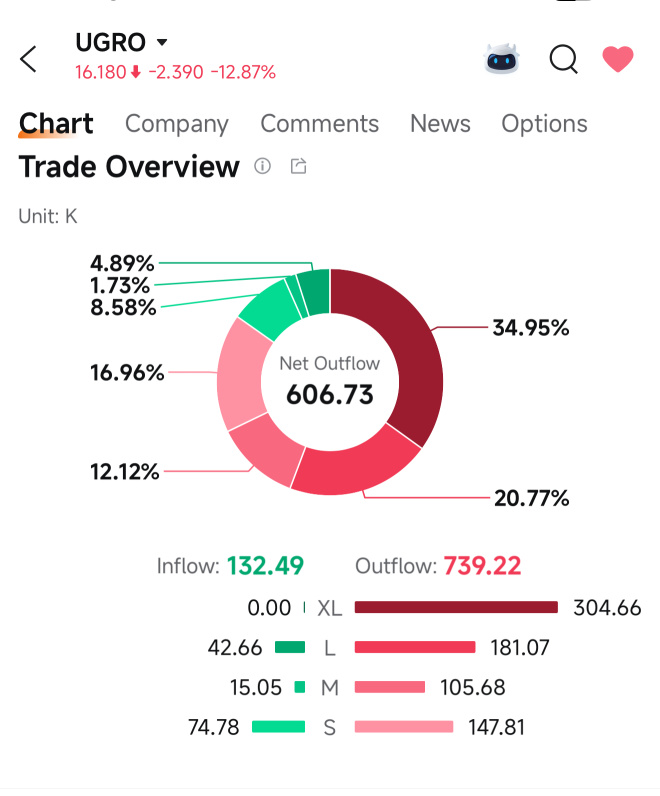The width and height of the screenshot is (660, 796).
Task: Click the Net Outflow 606.73 center value
Action: coord(330,394)
